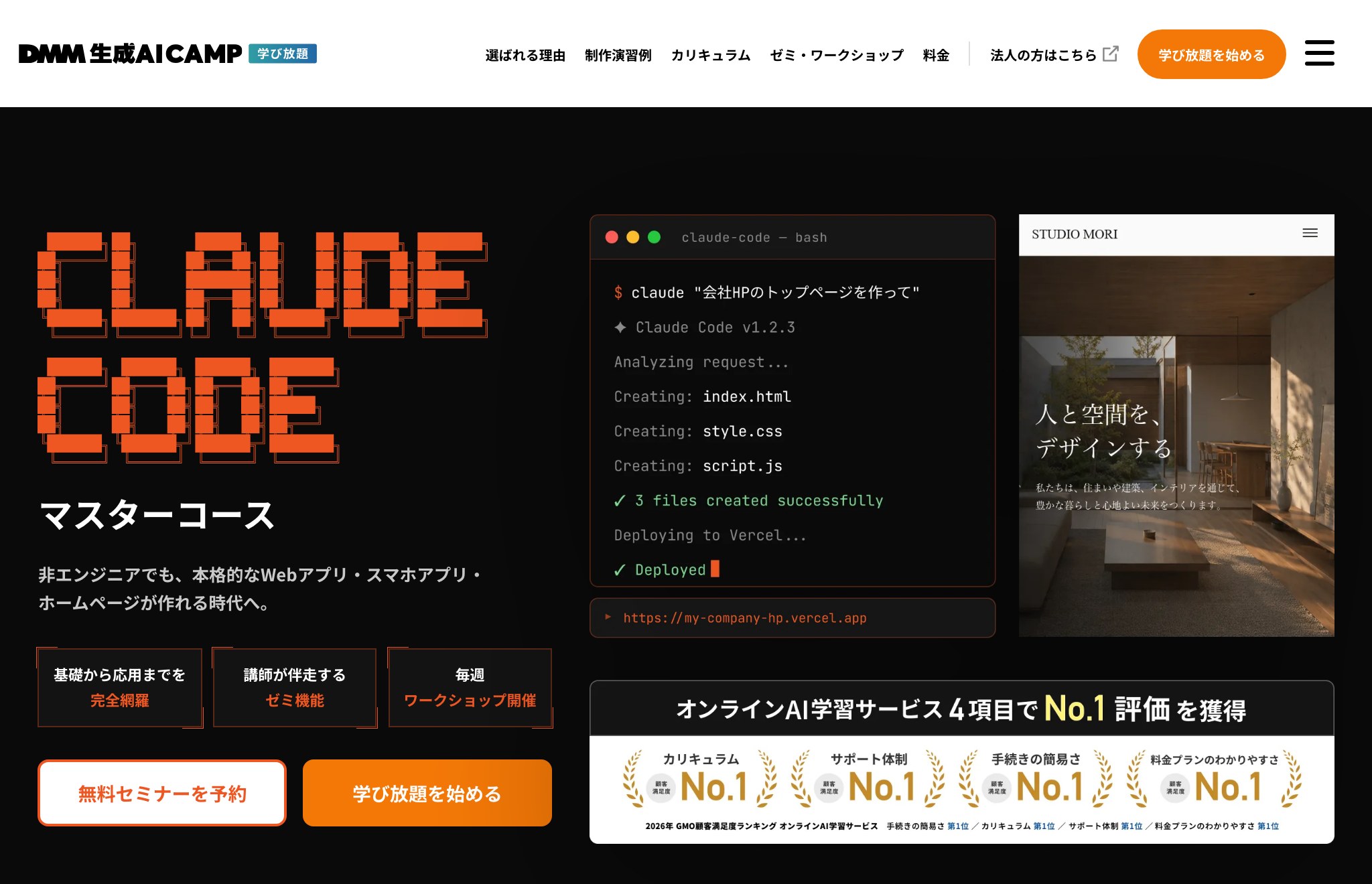Click the 講師が伴走する ゼミ機能 card
The width and height of the screenshot is (1372, 884).
tap(295, 688)
